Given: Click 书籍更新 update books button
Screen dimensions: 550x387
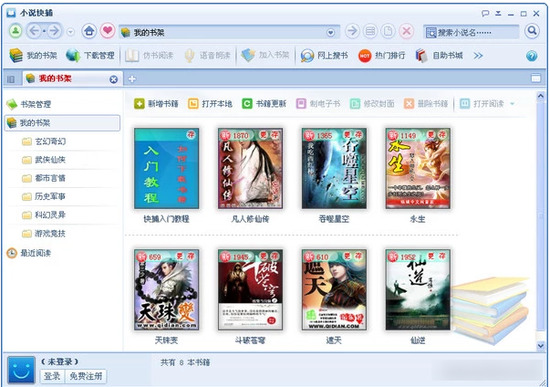Looking at the screenshot, I should coord(264,104).
